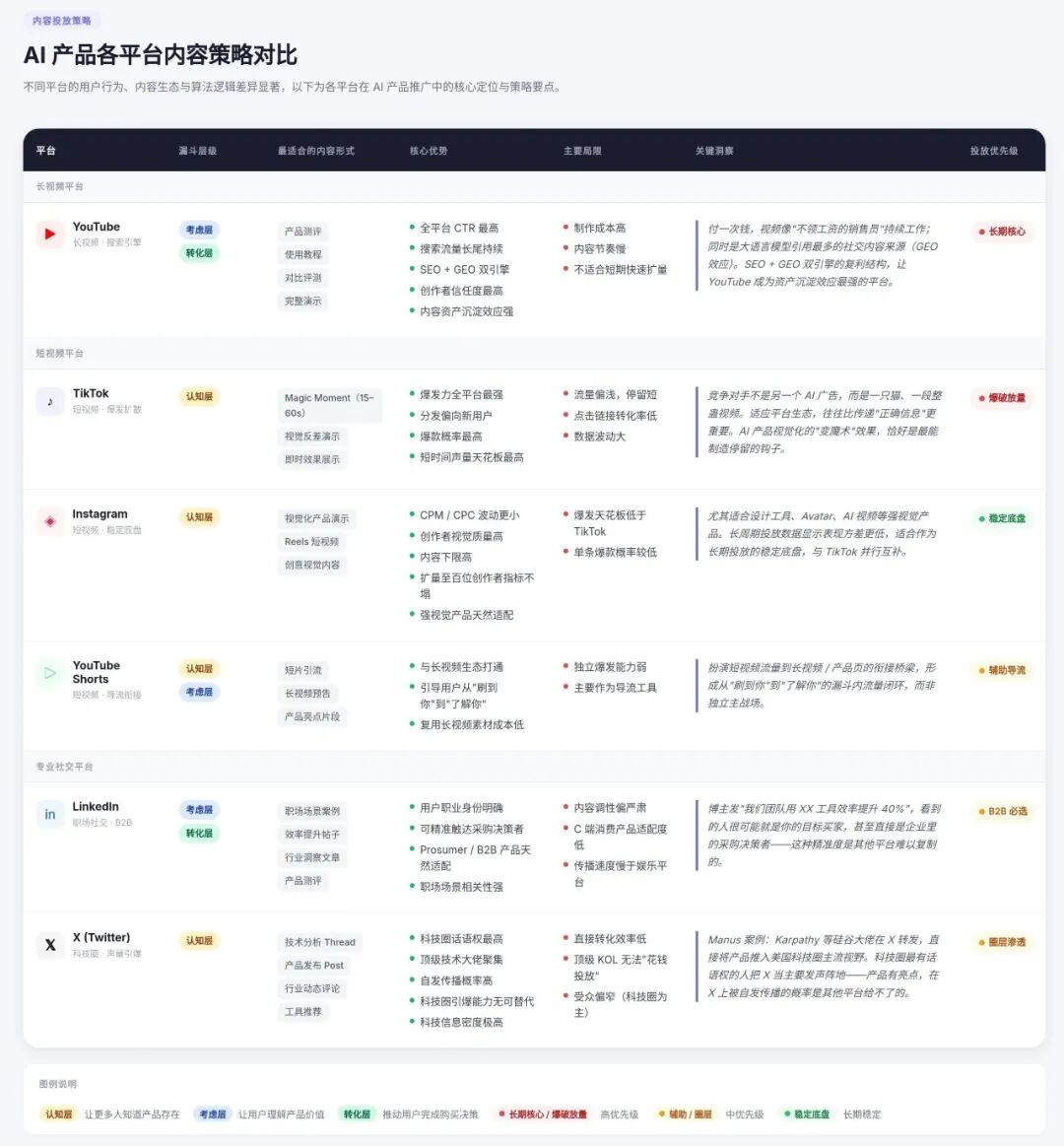This screenshot has height=1146, width=1064.
Task: Click the X (Twitter) logo icon
Action: point(49,945)
